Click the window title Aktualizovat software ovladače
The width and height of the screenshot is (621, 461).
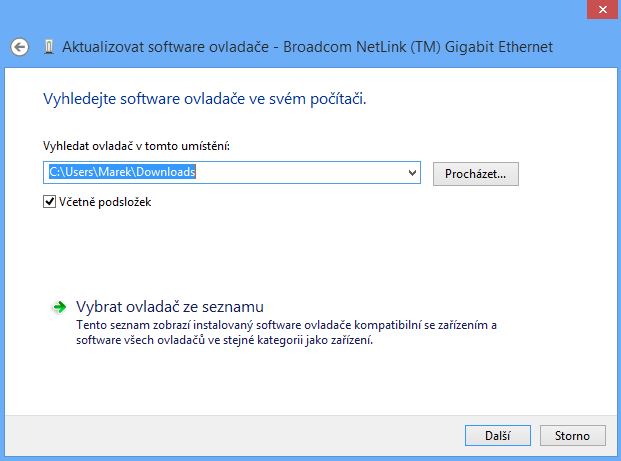point(166,47)
